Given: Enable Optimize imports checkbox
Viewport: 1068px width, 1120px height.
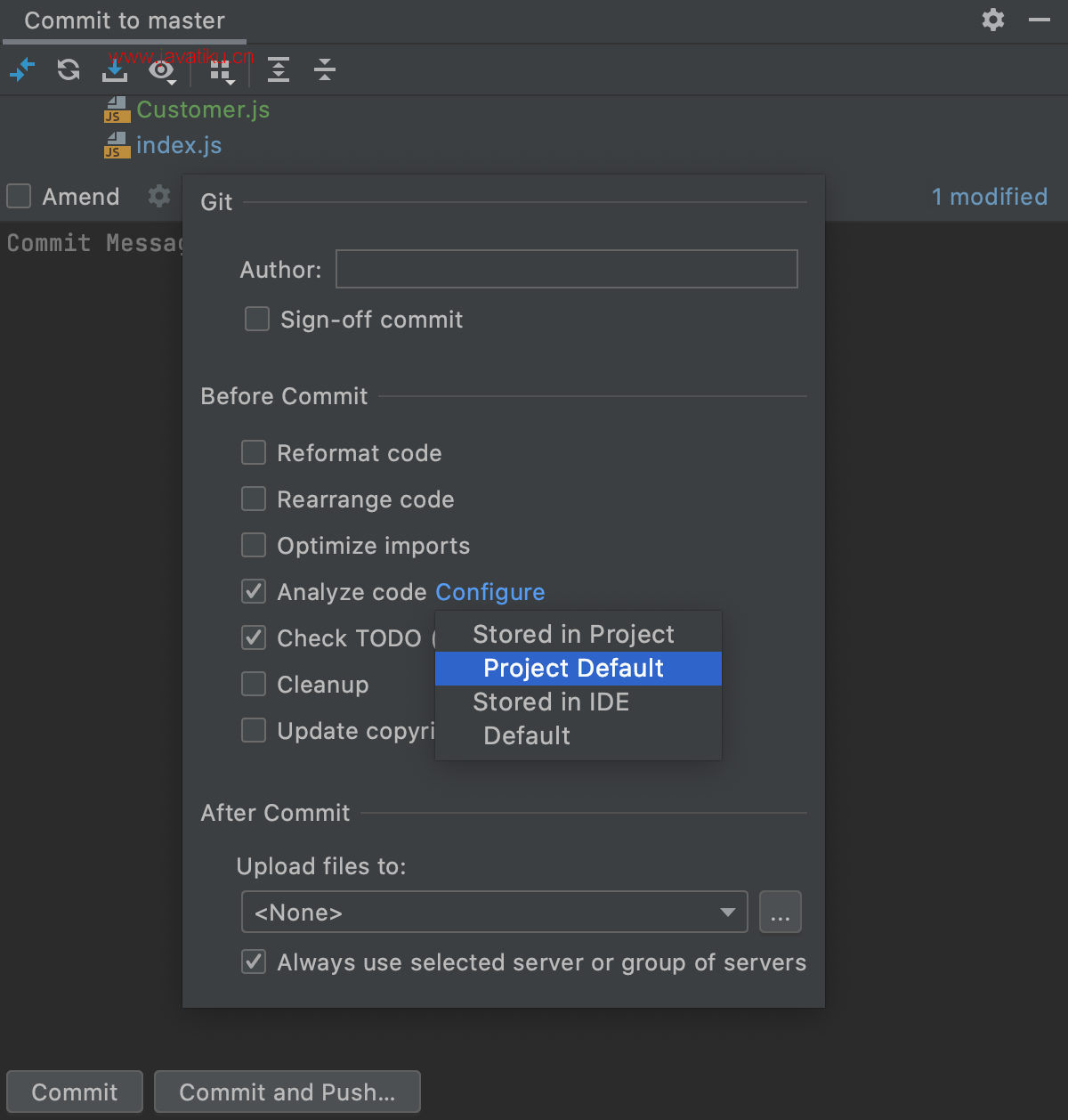Looking at the screenshot, I should (254, 545).
